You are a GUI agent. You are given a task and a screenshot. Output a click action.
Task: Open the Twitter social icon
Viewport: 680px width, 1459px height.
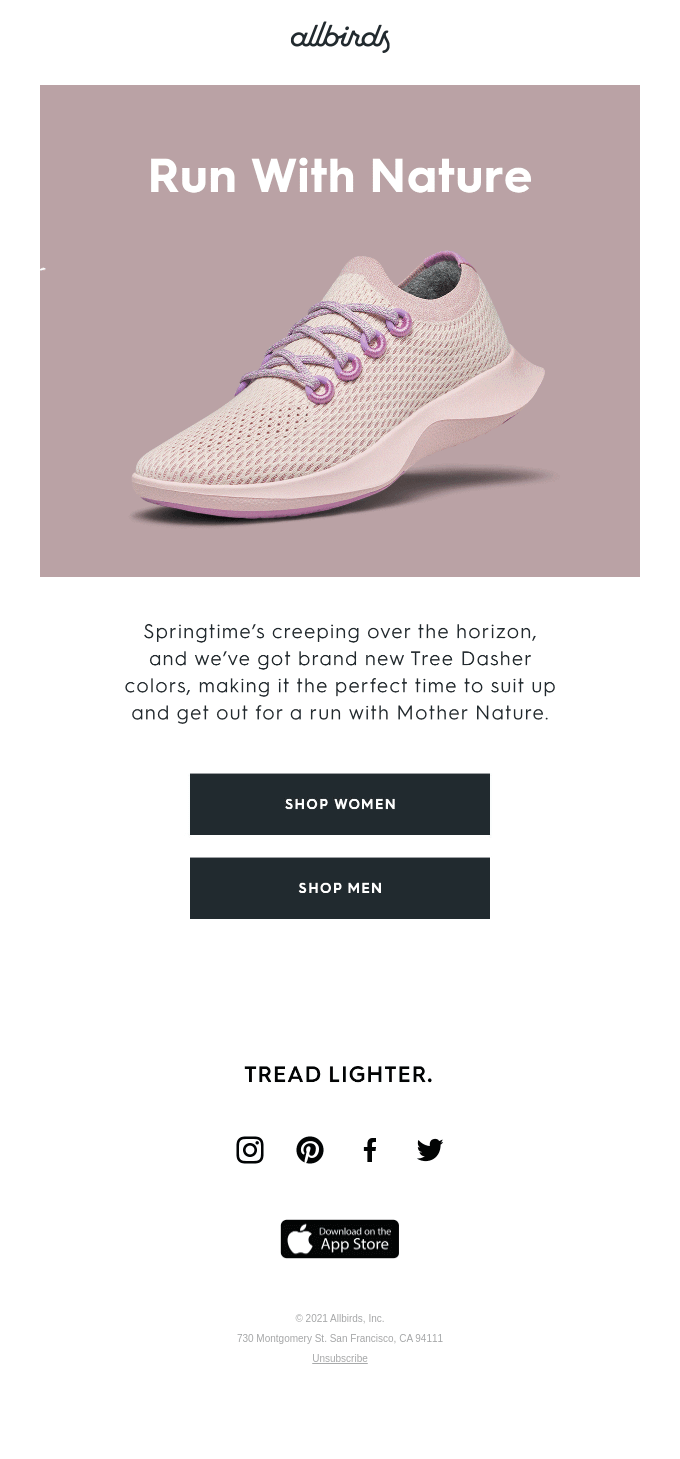[x=429, y=1150]
